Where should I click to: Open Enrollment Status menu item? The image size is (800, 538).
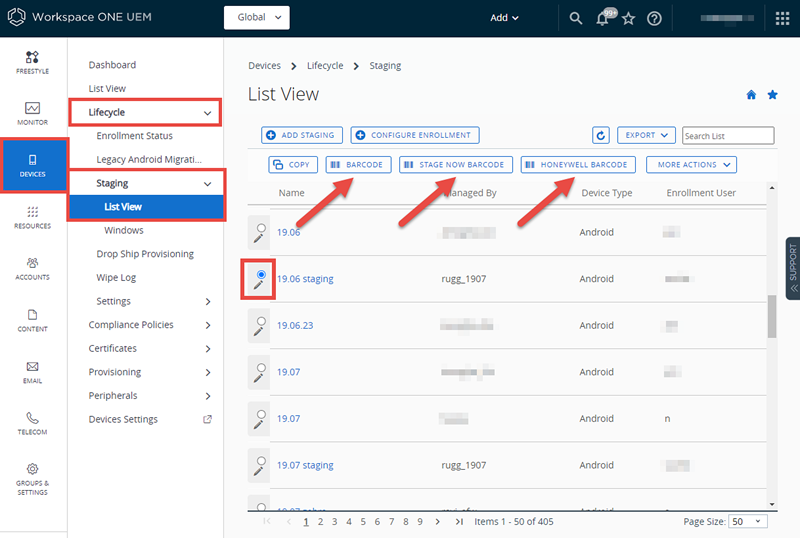click(x=135, y=136)
